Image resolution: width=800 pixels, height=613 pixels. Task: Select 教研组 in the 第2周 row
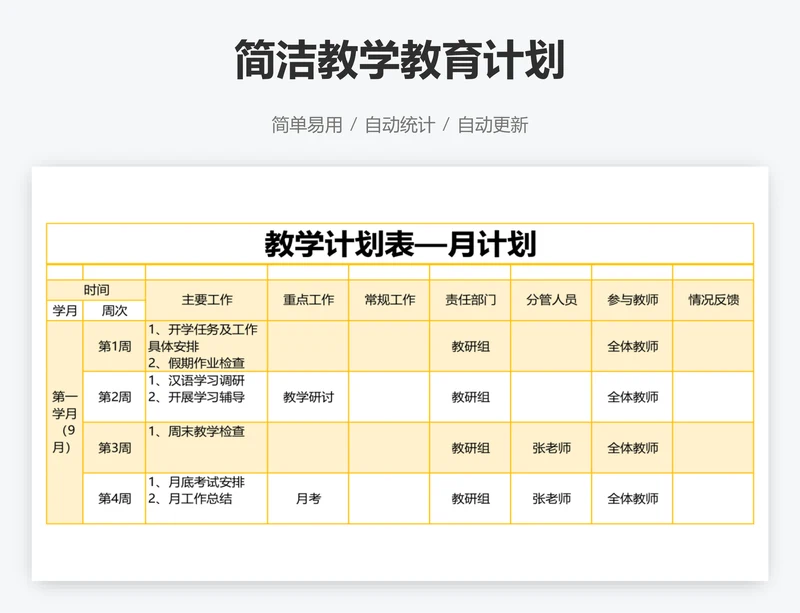click(x=470, y=397)
